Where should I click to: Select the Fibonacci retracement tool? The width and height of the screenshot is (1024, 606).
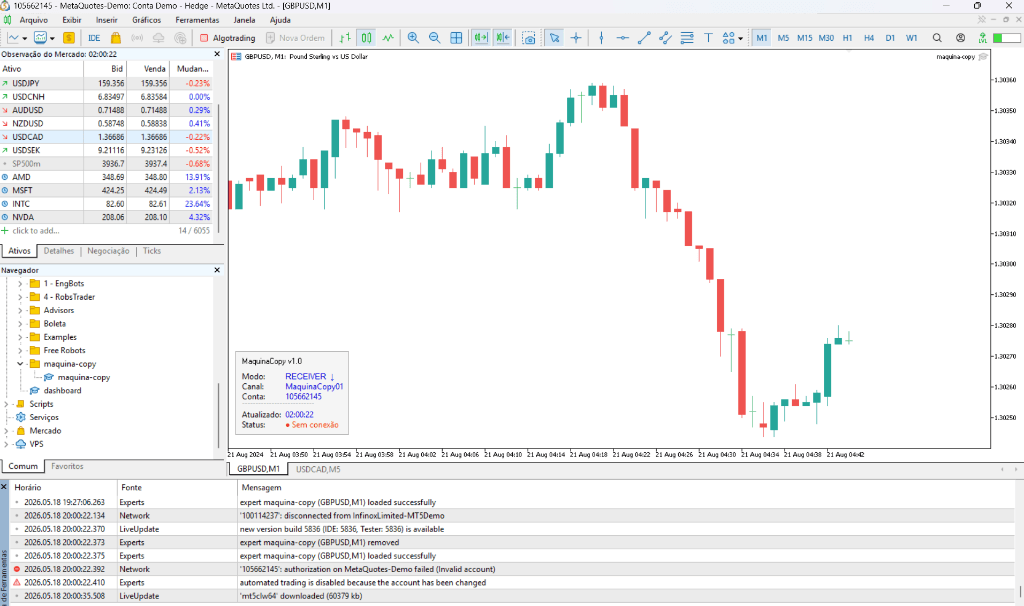coord(687,38)
